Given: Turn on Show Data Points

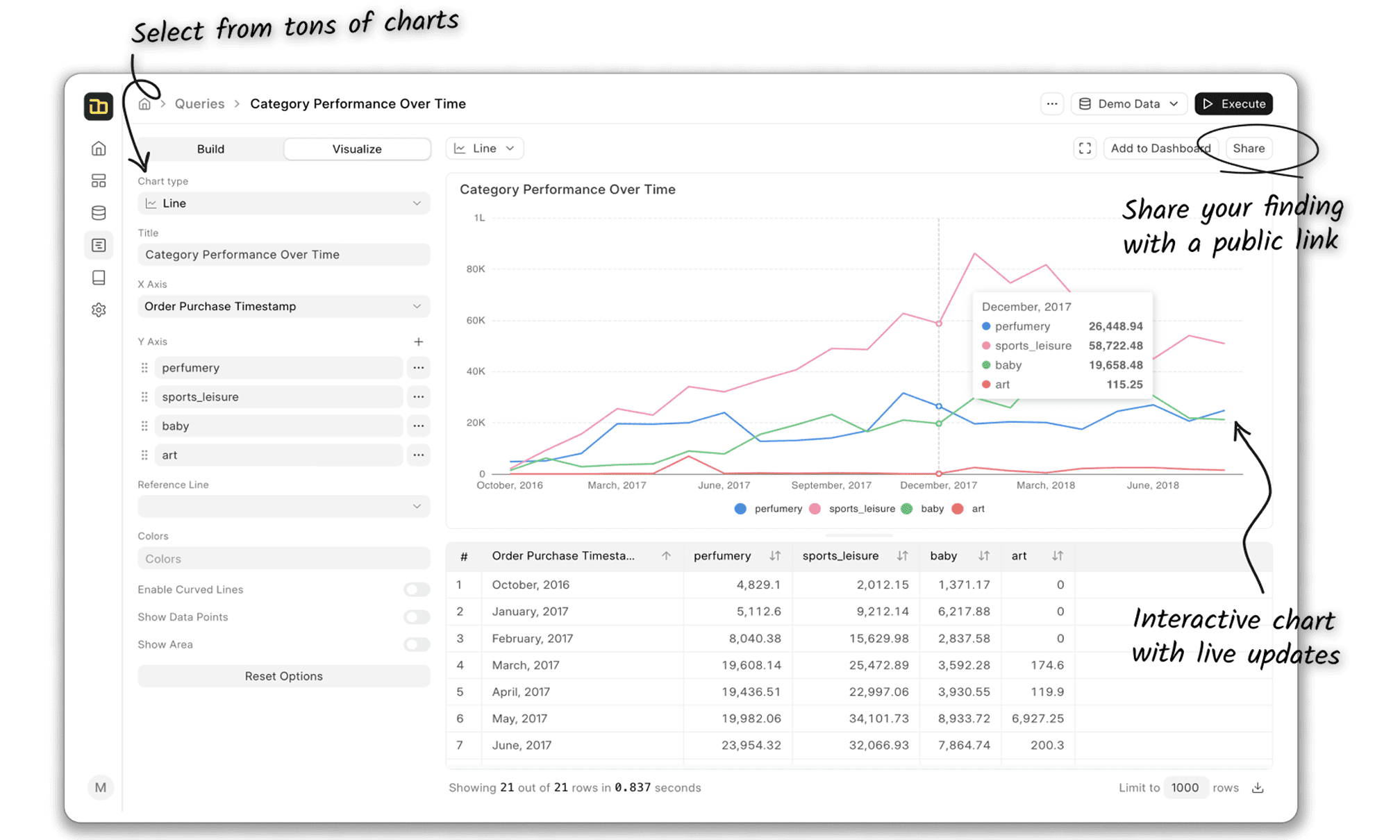Looking at the screenshot, I should pos(417,617).
